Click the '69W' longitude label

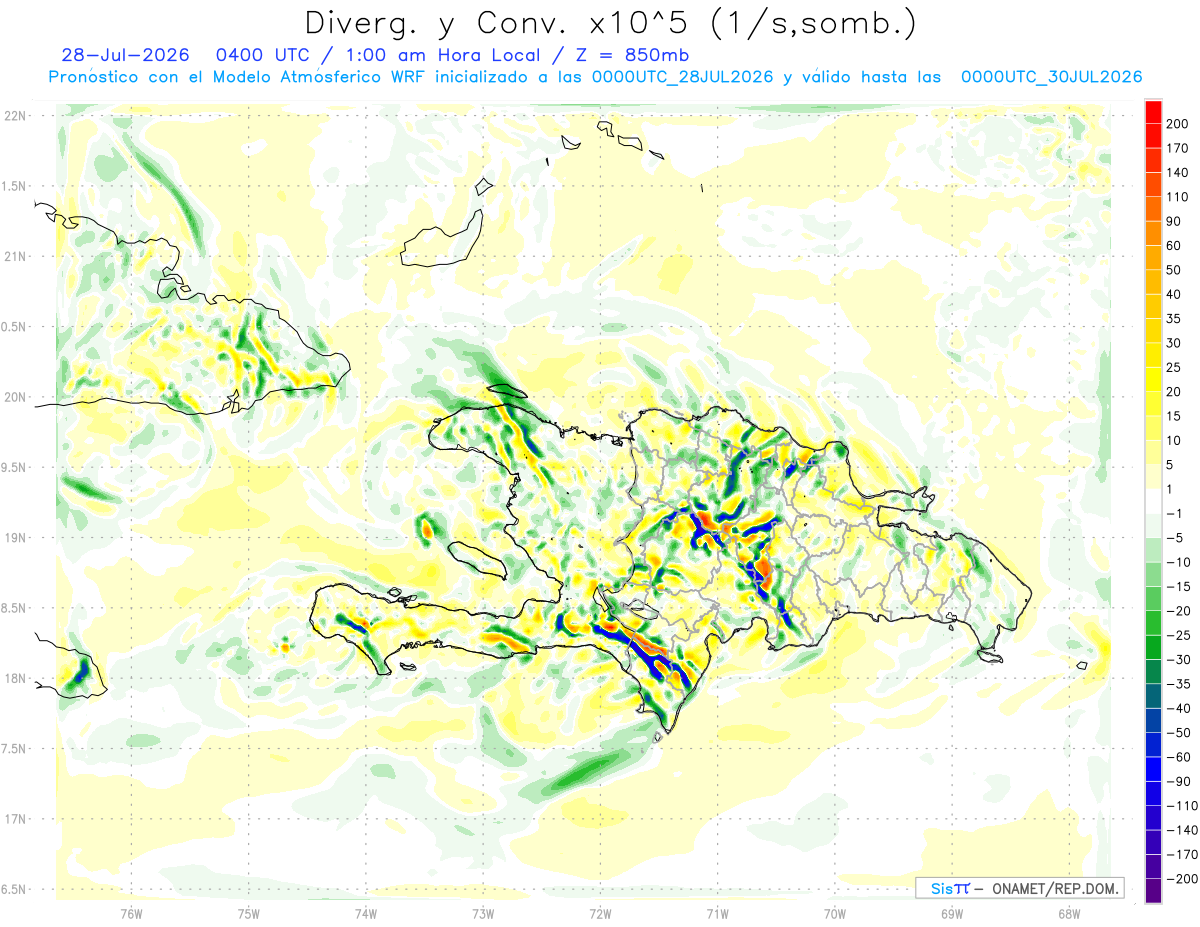[x=952, y=912]
